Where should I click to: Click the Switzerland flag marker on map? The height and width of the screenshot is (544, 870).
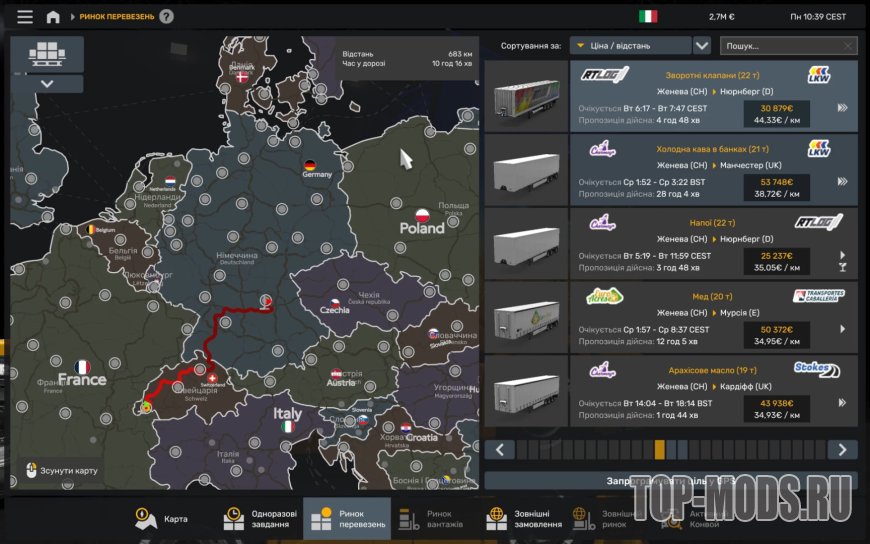211,379
